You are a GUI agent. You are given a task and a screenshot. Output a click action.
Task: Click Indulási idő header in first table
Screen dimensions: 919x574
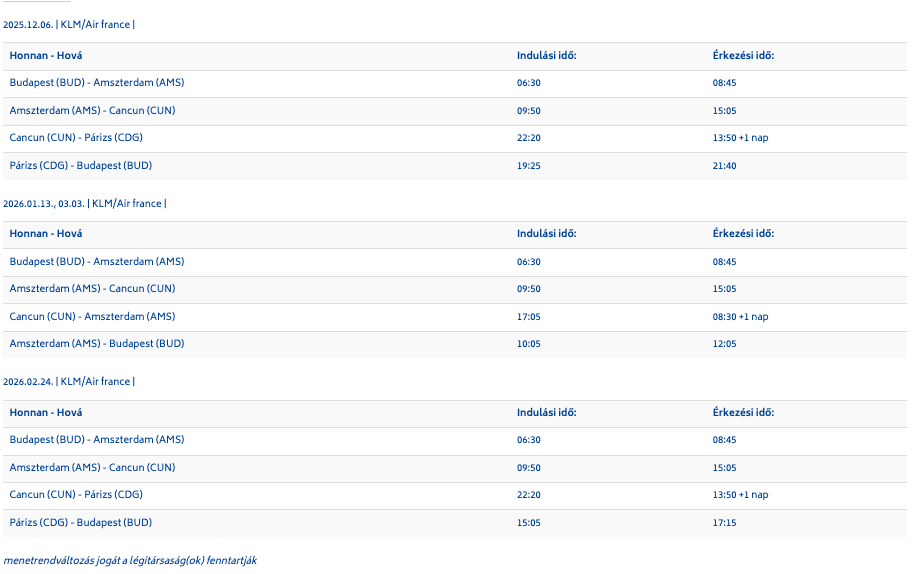point(547,56)
